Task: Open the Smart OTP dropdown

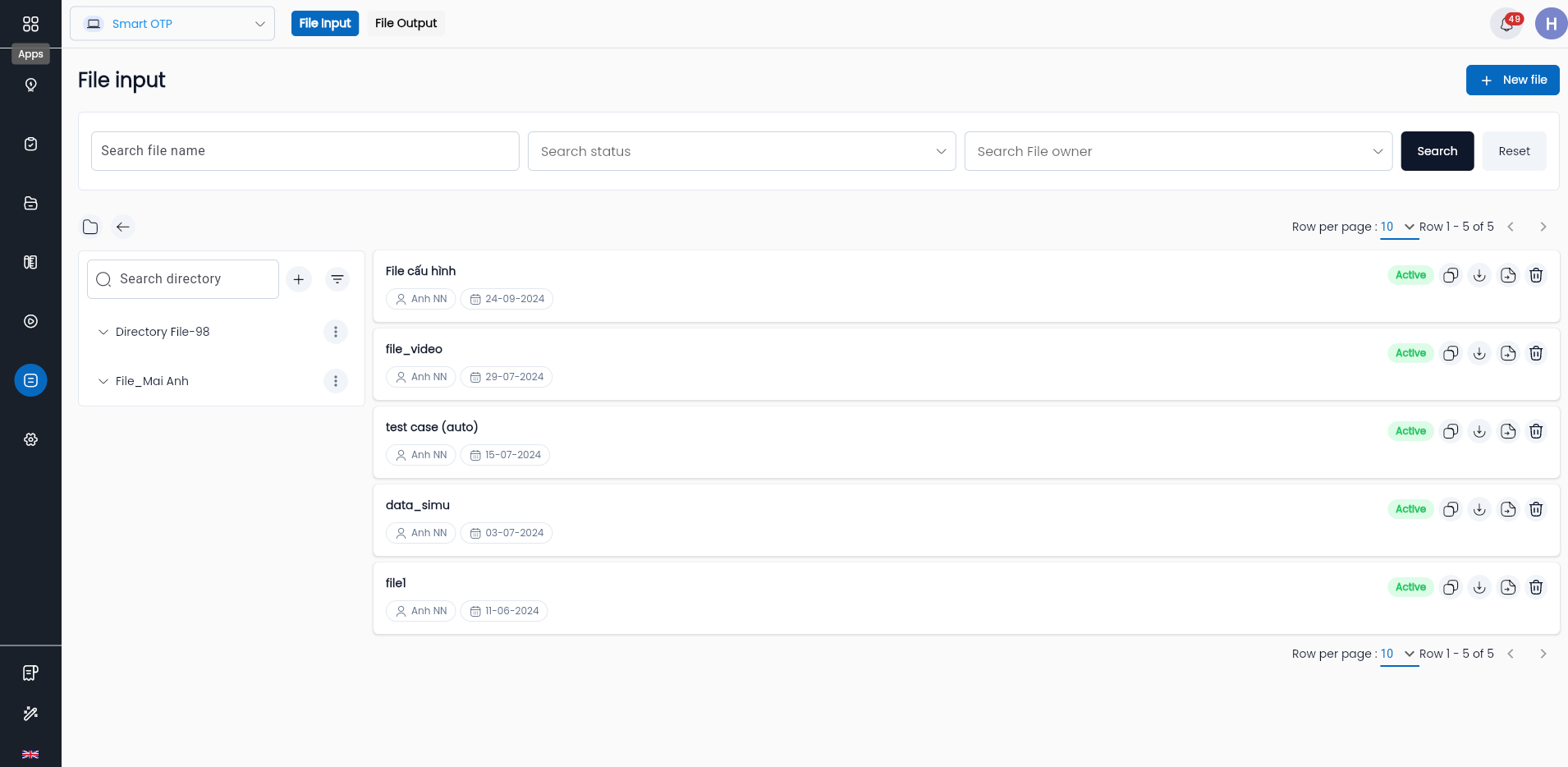Action: click(172, 24)
